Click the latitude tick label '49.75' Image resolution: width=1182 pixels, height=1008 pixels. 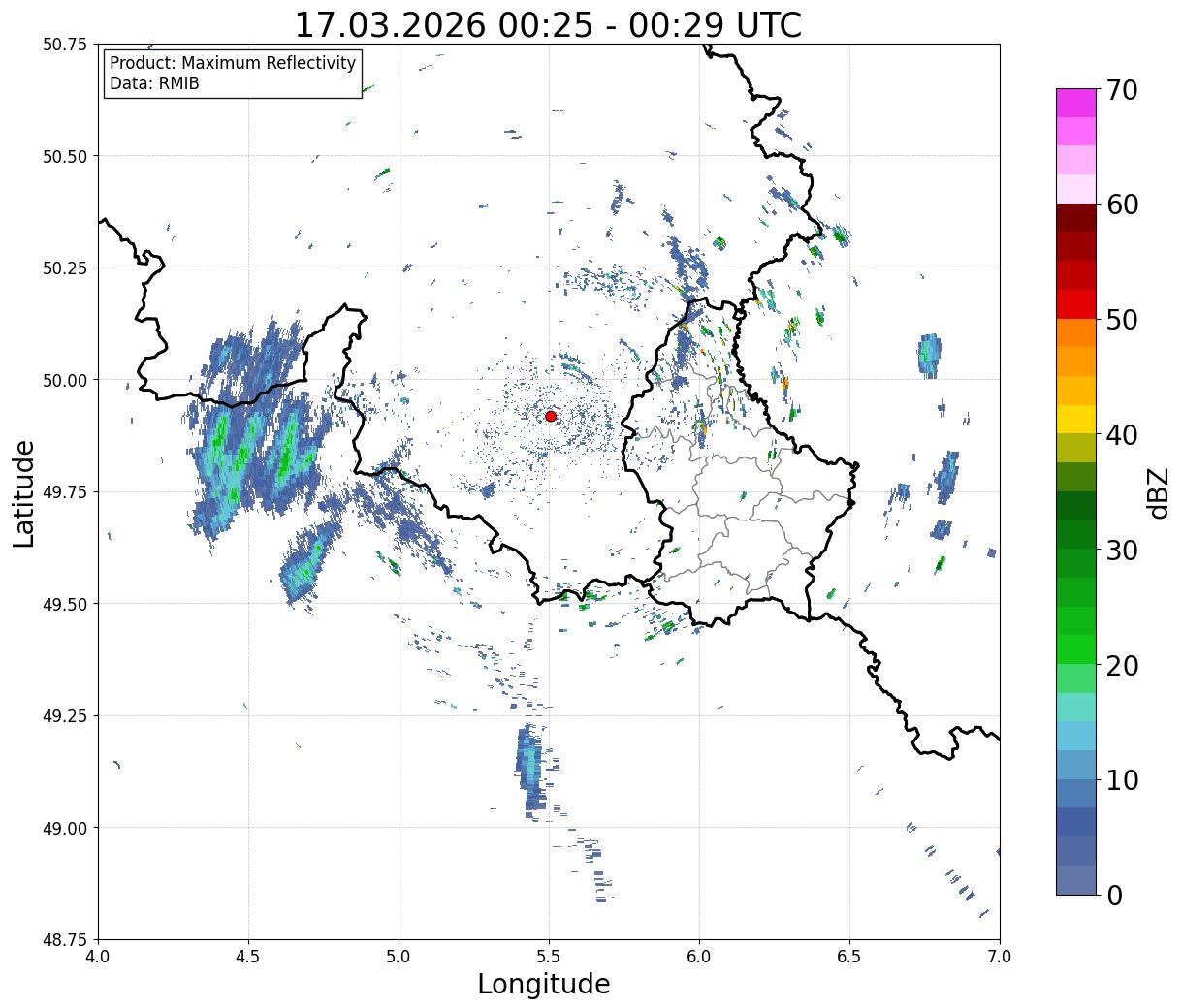64,492
